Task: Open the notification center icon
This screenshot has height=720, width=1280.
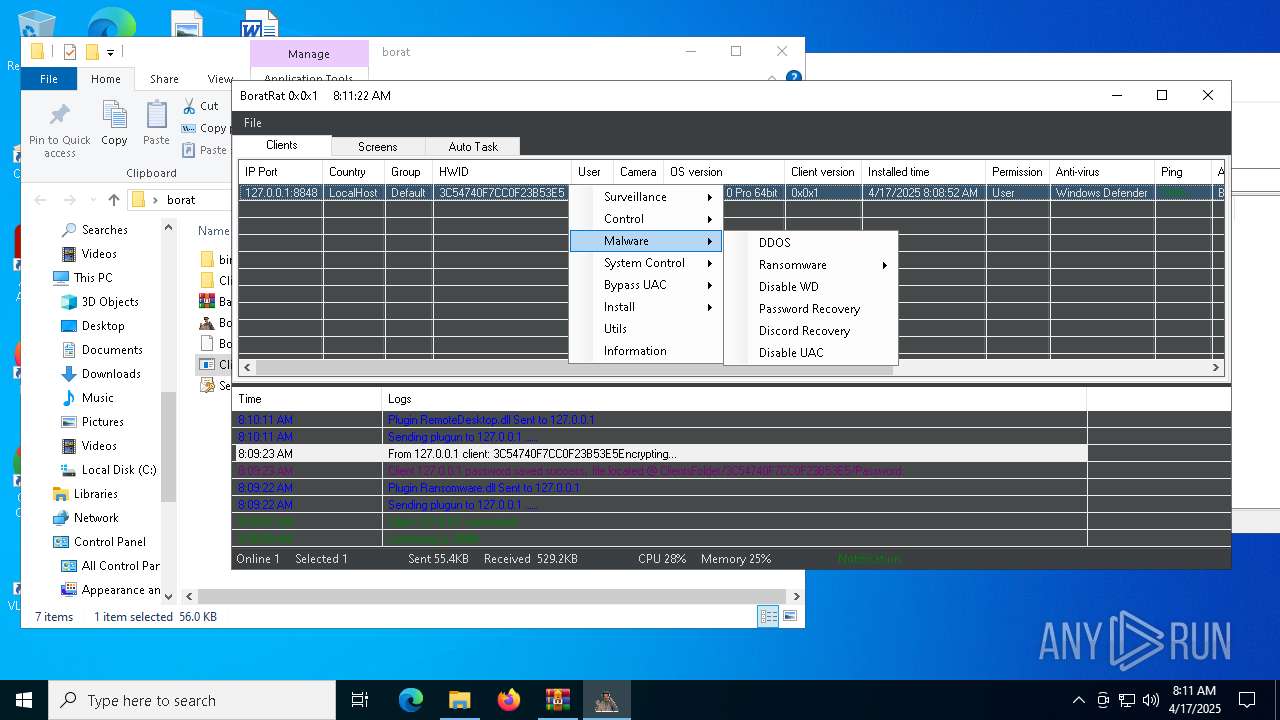Action: coord(1247,700)
